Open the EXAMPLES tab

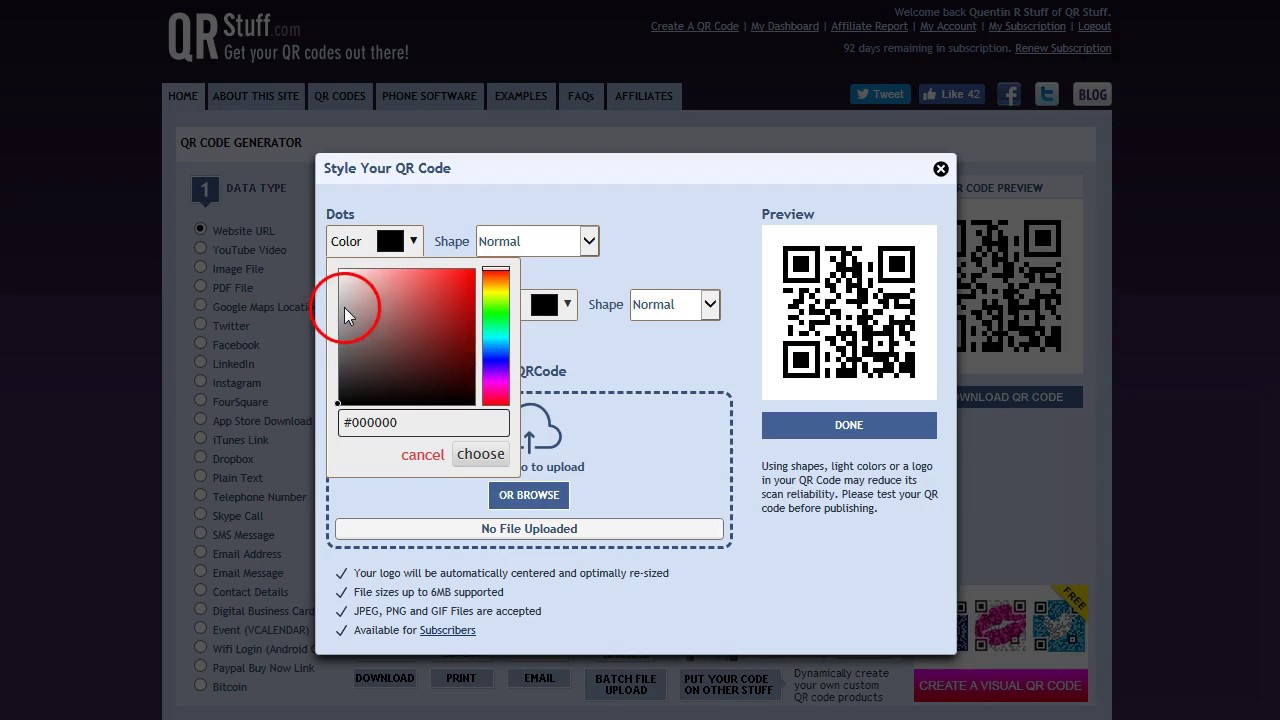(x=520, y=96)
